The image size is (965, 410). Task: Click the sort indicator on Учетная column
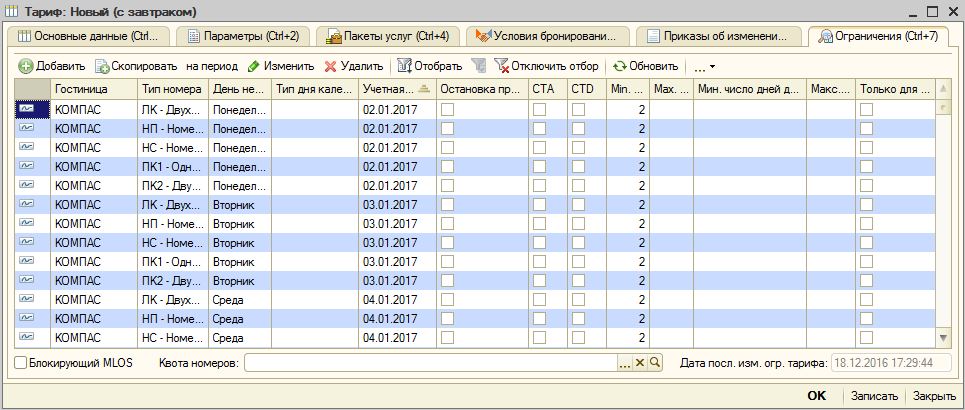[423, 89]
